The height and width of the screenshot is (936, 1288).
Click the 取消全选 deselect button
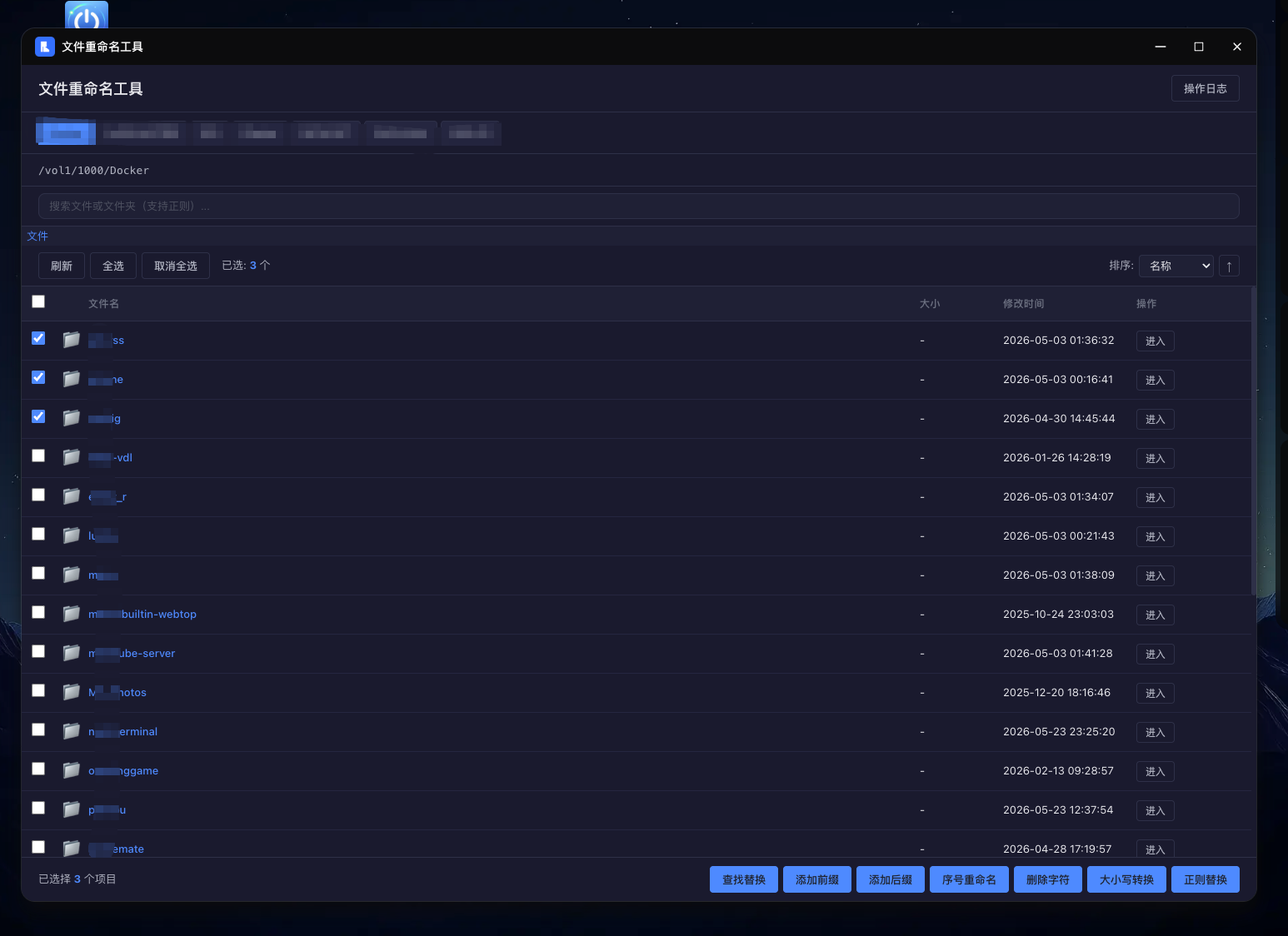coord(176,266)
